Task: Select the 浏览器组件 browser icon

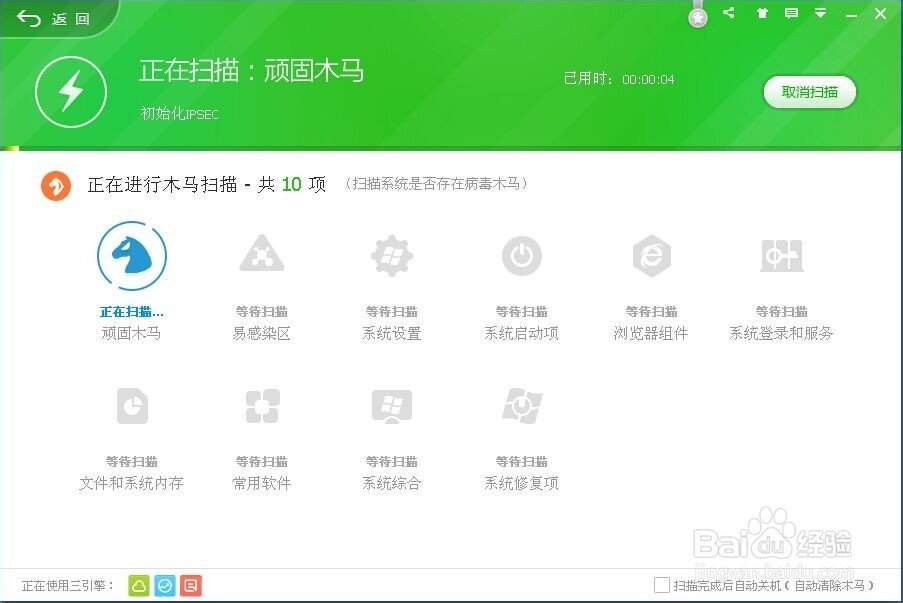Action: click(651, 255)
